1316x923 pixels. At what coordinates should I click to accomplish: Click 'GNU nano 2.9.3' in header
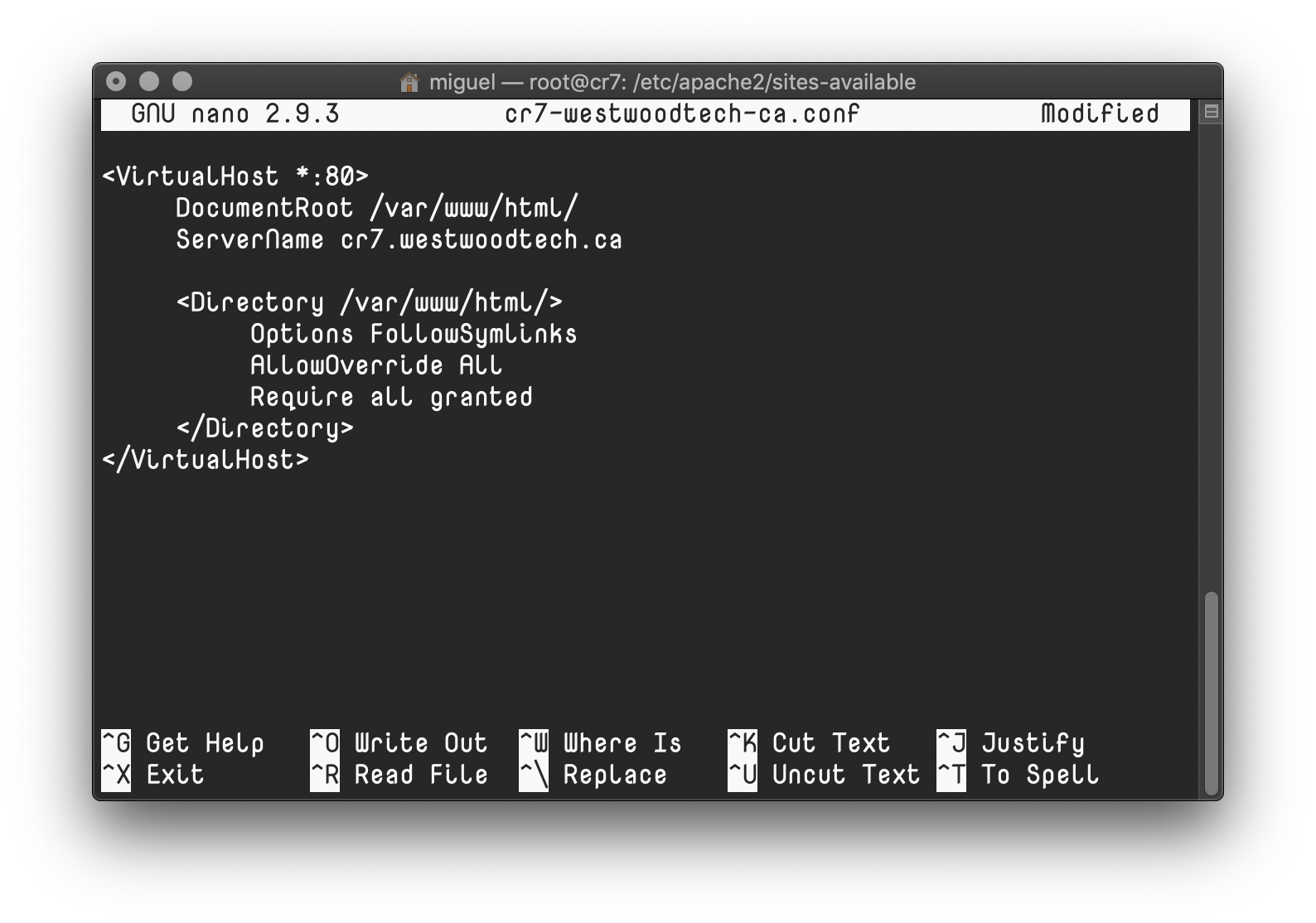pyautogui.click(x=235, y=114)
